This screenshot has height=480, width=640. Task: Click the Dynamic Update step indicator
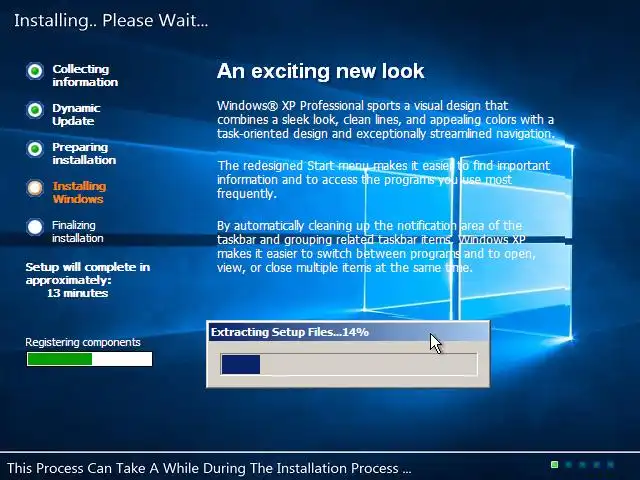(x=35, y=110)
